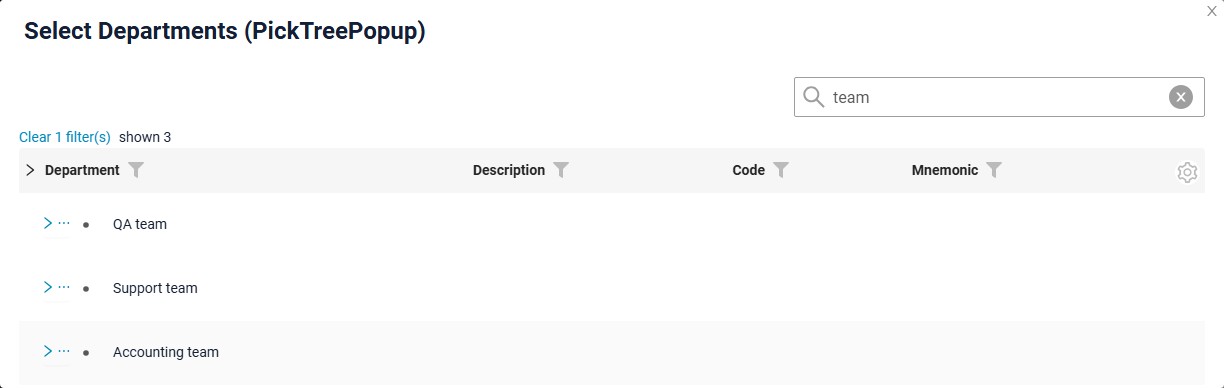The image size is (1224, 388).
Task: Click the Code column filter funnel
Action: coord(781,170)
